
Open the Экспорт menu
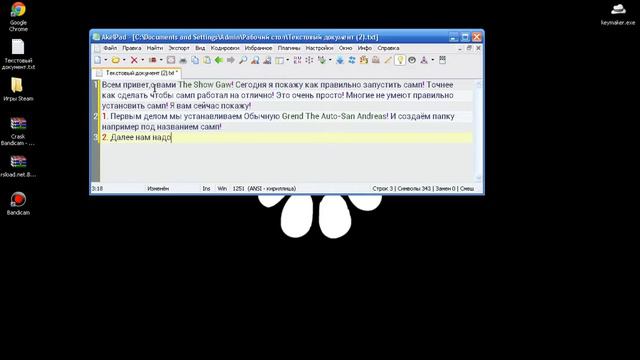tap(179, 48)
